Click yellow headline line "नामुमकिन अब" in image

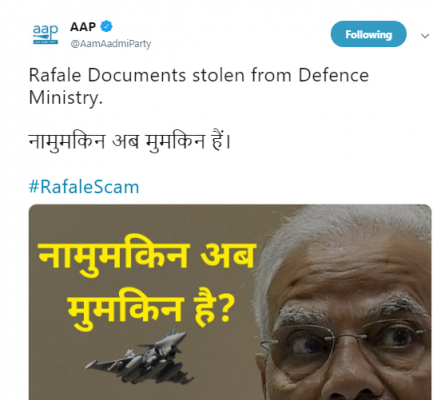[147, 256]
